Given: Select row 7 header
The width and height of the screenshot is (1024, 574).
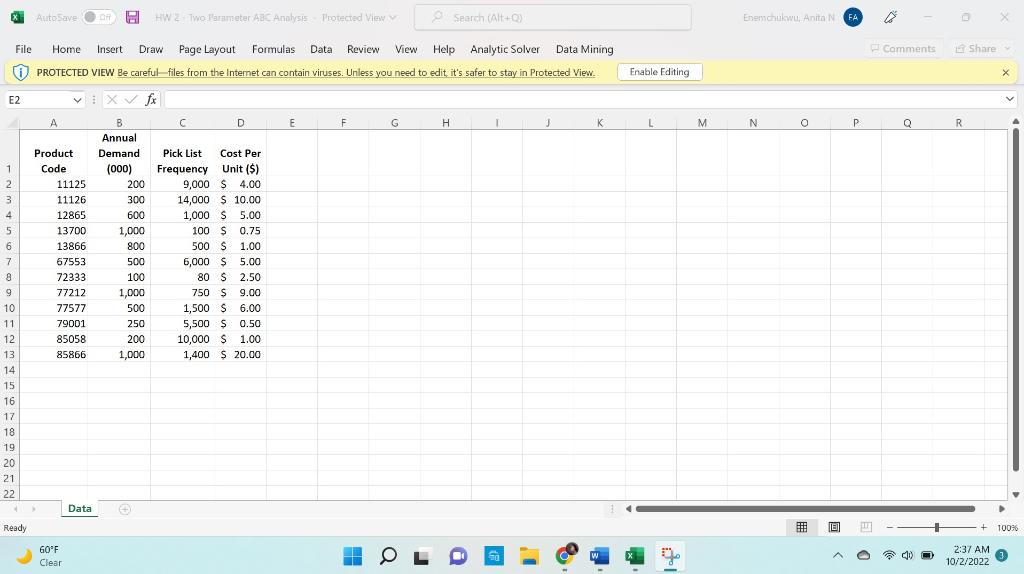Looking at the screenshot, I should point(9,262).
